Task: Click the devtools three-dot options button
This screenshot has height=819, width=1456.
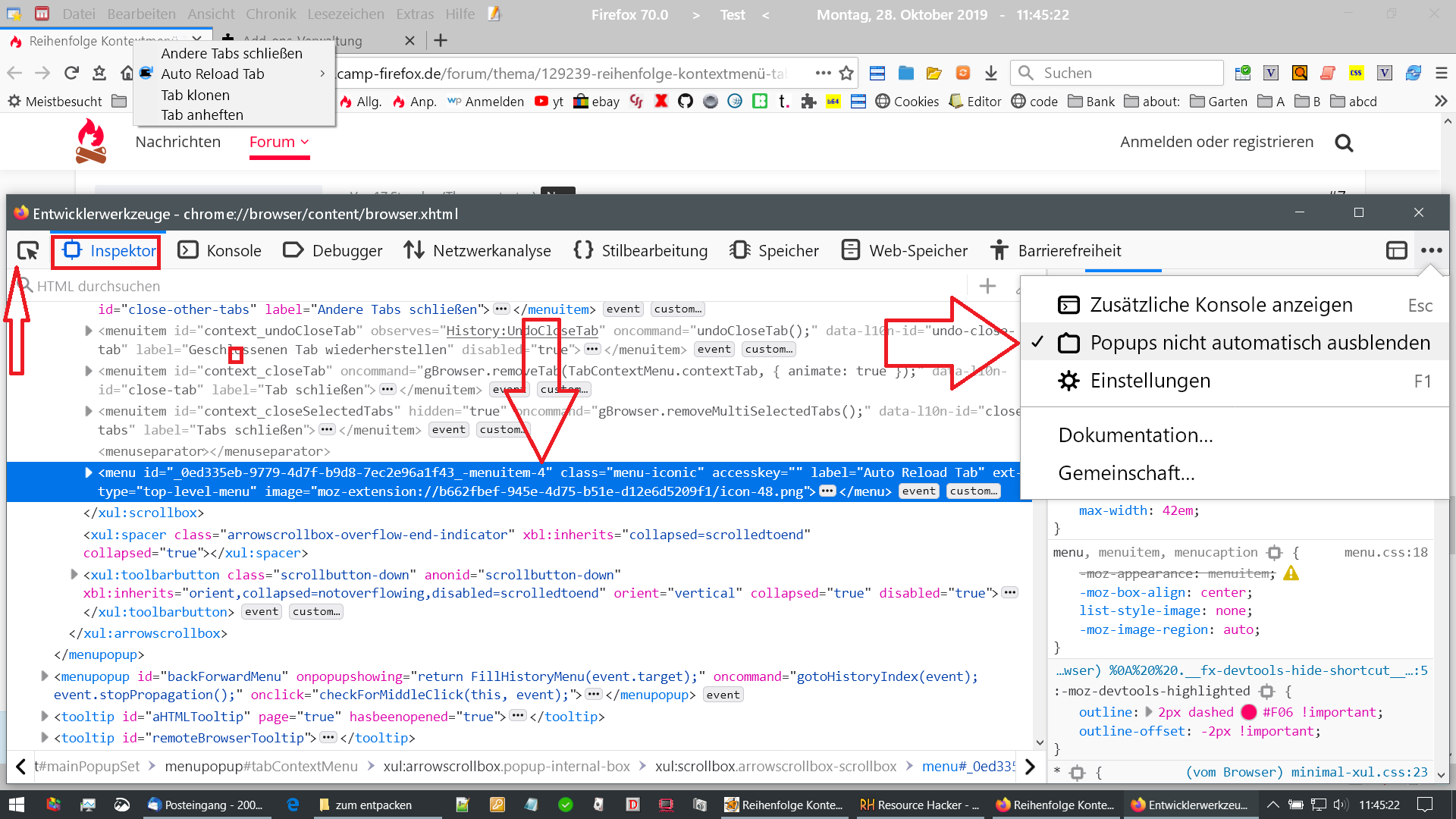Action: (1431, 250)
